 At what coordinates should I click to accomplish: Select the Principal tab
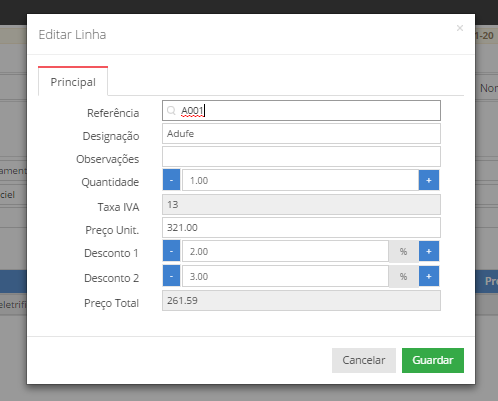coord(73,82)
